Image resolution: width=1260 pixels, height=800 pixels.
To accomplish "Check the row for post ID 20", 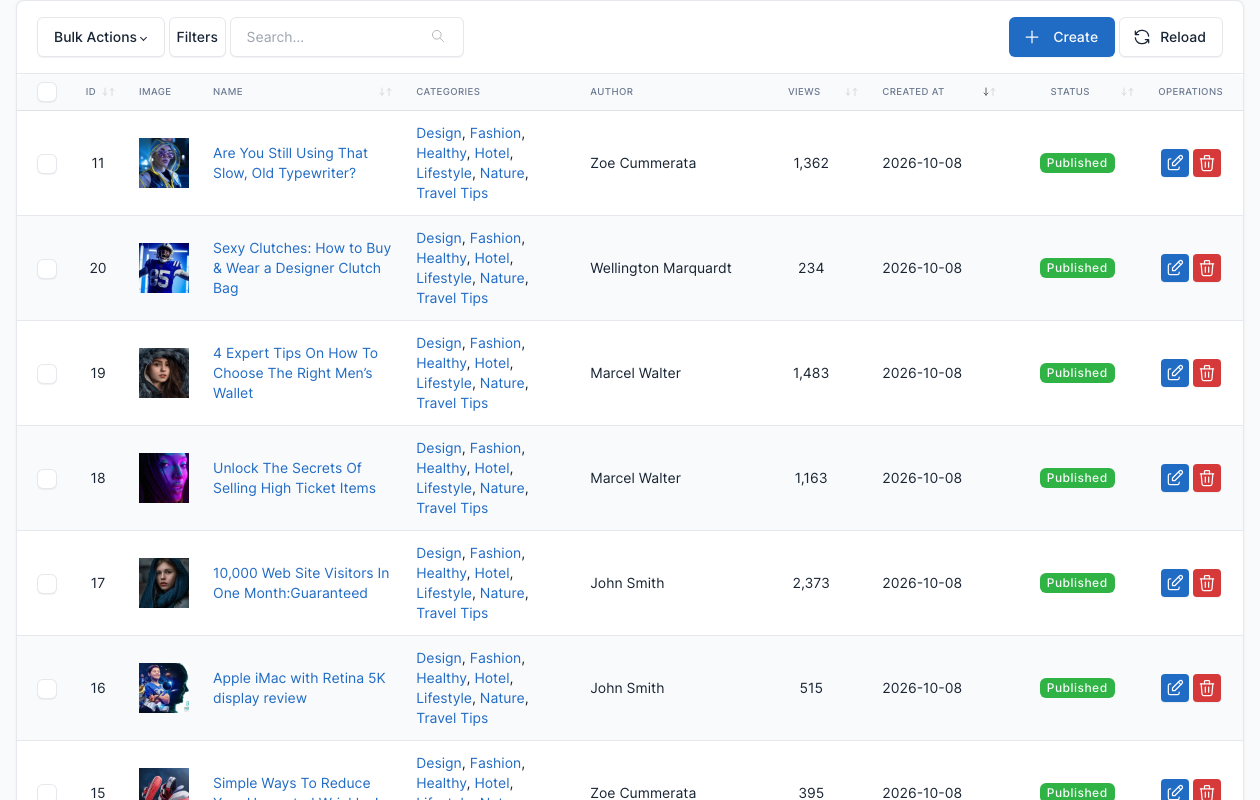I will [x=47, y=268].
